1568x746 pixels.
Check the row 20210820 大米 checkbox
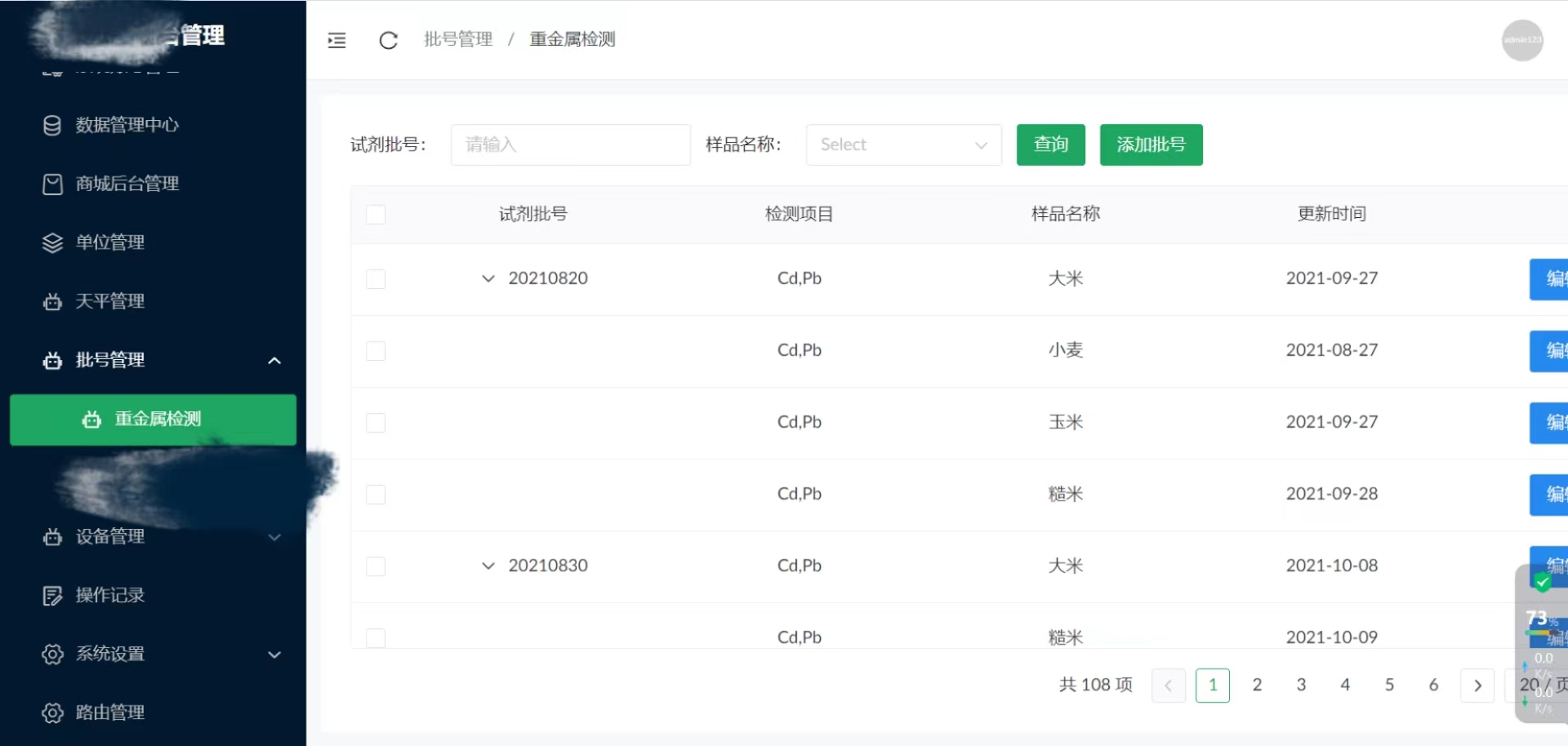376,279
